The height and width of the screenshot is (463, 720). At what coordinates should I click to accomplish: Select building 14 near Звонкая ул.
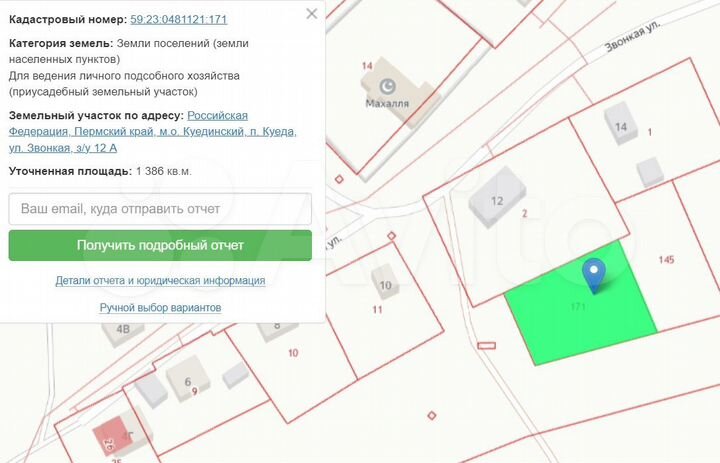tap(621, 123)
